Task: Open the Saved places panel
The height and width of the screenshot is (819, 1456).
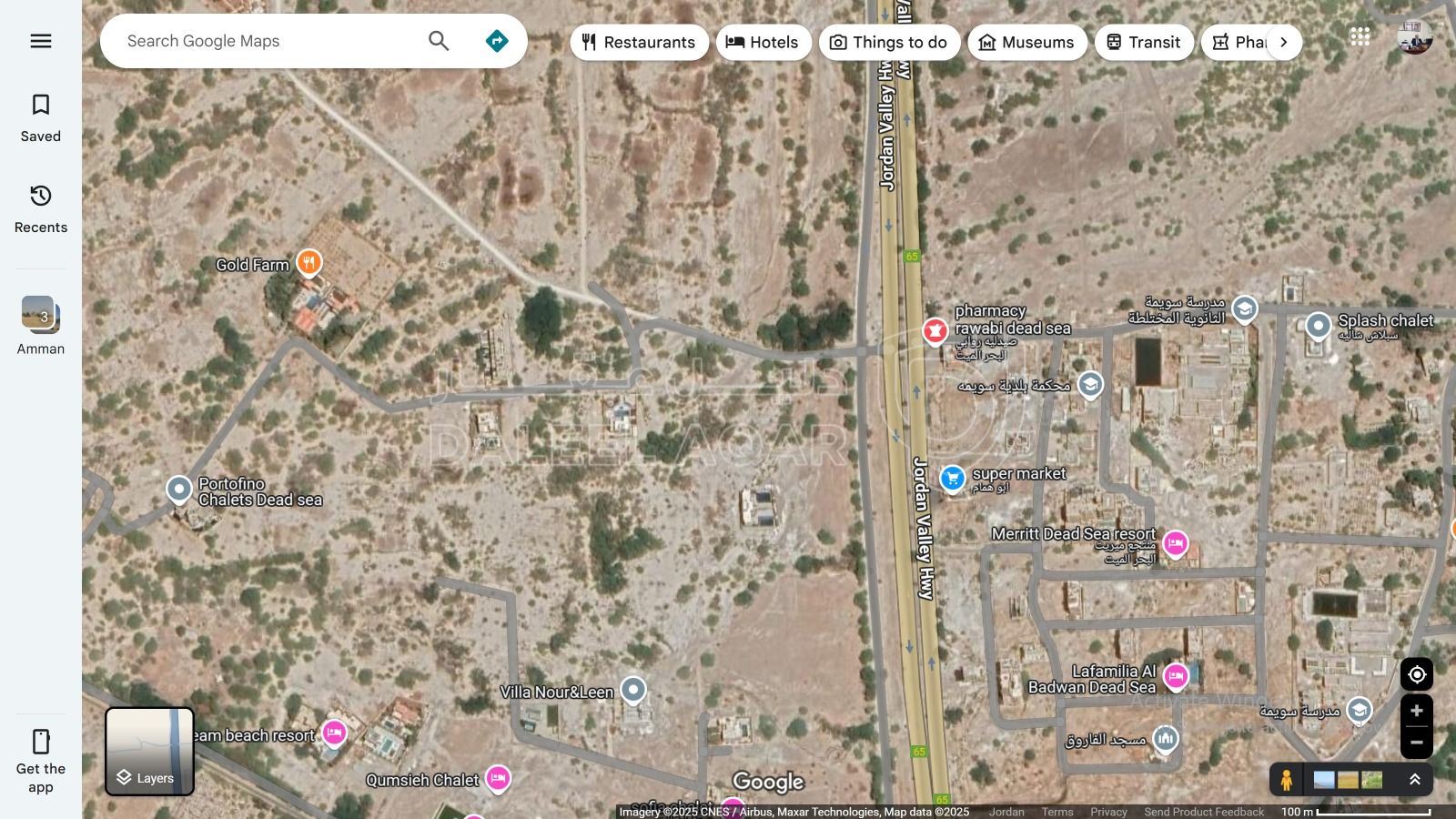Action: pyautogui.click(x=41, y=118)
